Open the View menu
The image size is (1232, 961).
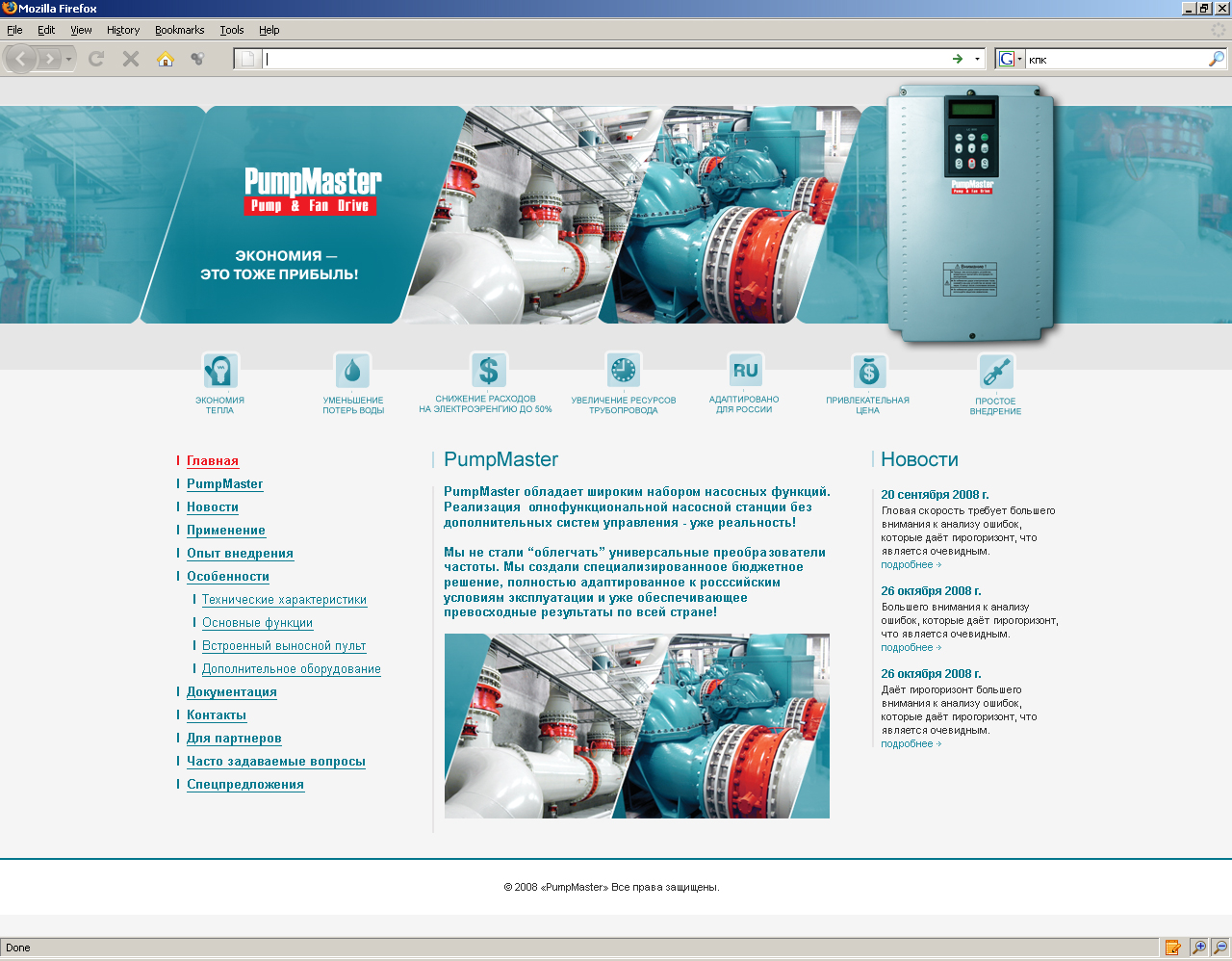(x=81, y=30)
